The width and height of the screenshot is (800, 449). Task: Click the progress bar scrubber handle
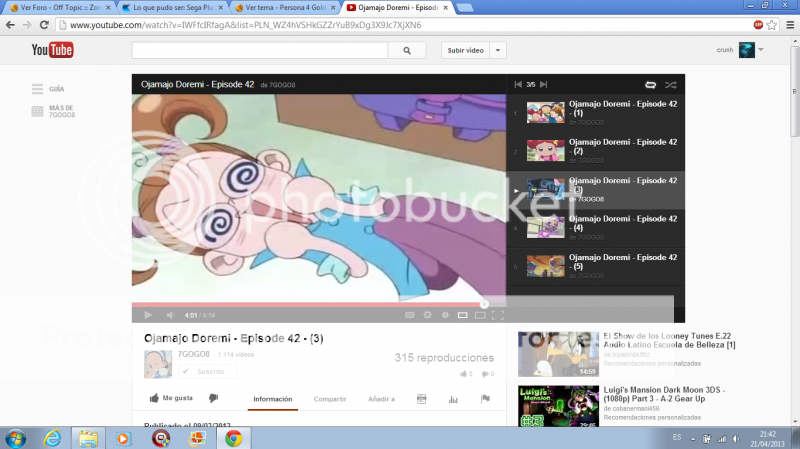click(x=484, y=305)
